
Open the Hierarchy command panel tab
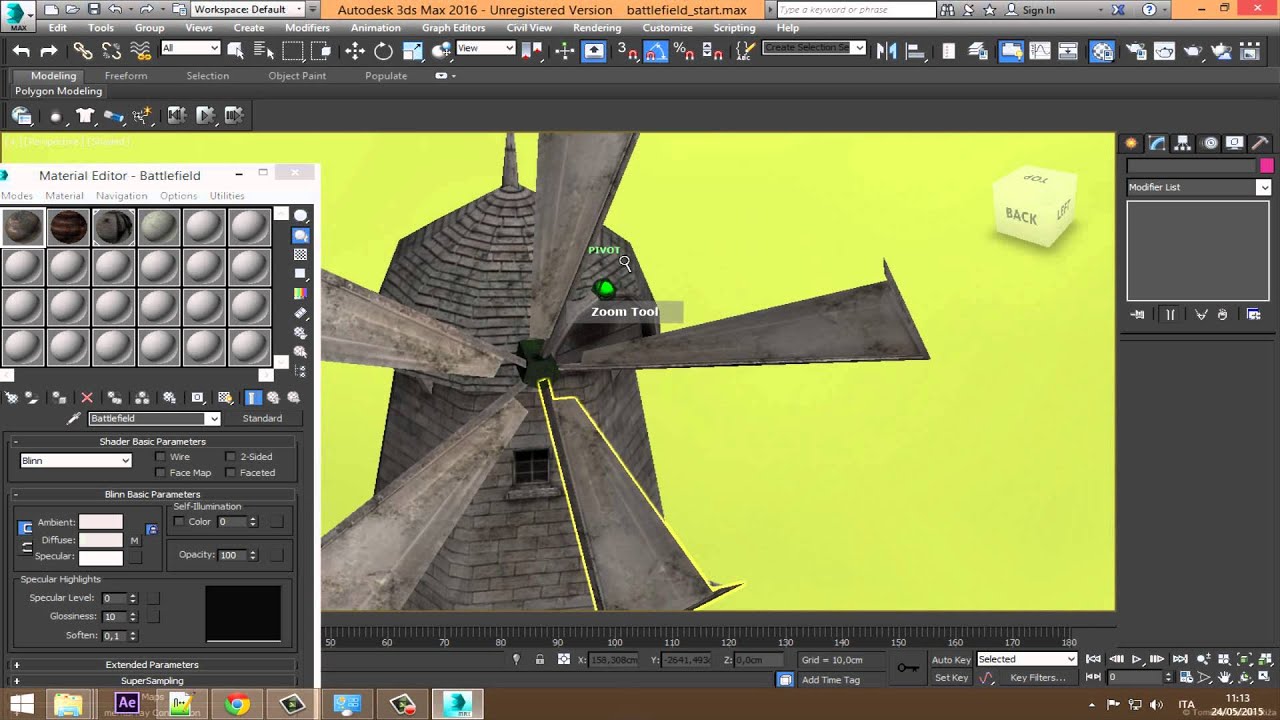tap(1183, 143)
